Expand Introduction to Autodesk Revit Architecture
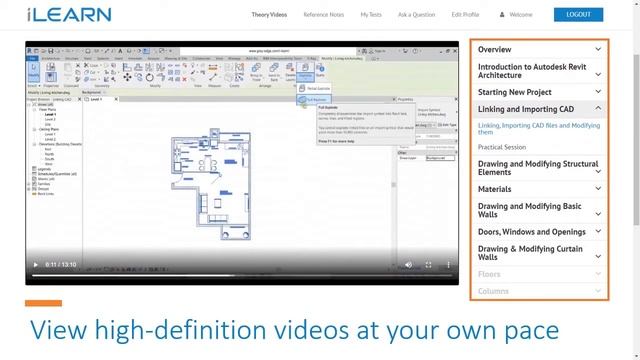The height and width of the screenshot is (360, 640). pyautogui.click(x=539, y=71)
